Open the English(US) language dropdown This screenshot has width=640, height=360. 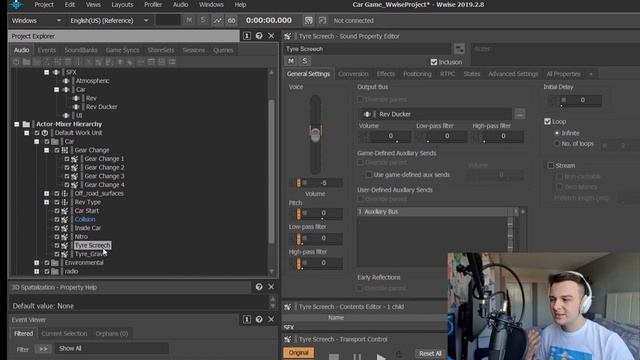109,20
